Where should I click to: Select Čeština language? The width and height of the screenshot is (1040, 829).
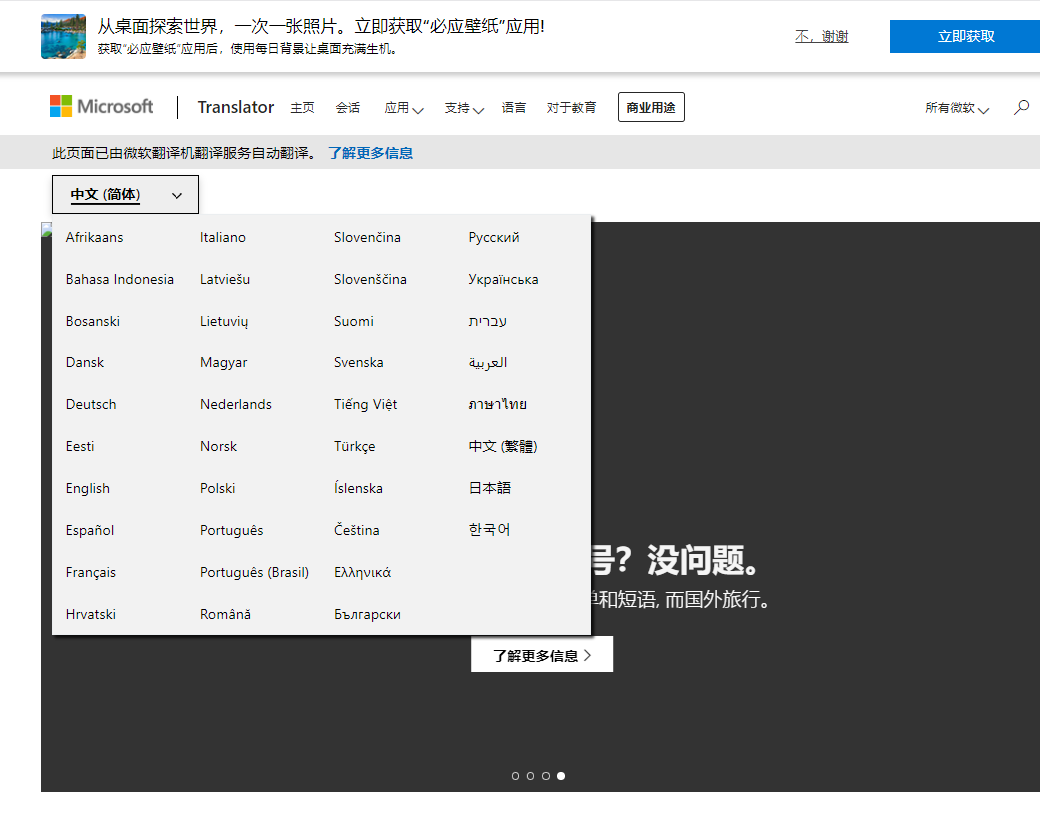[x=357, y=531]
